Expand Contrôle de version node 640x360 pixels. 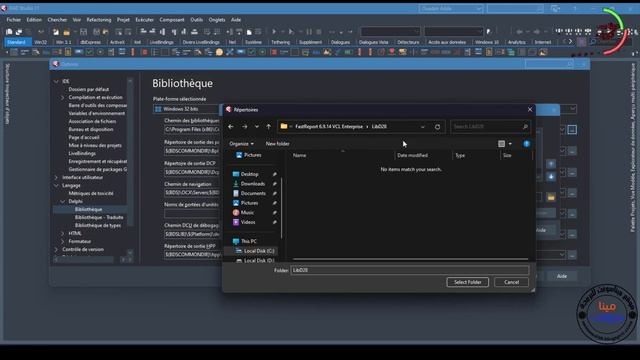coord(56,249)
